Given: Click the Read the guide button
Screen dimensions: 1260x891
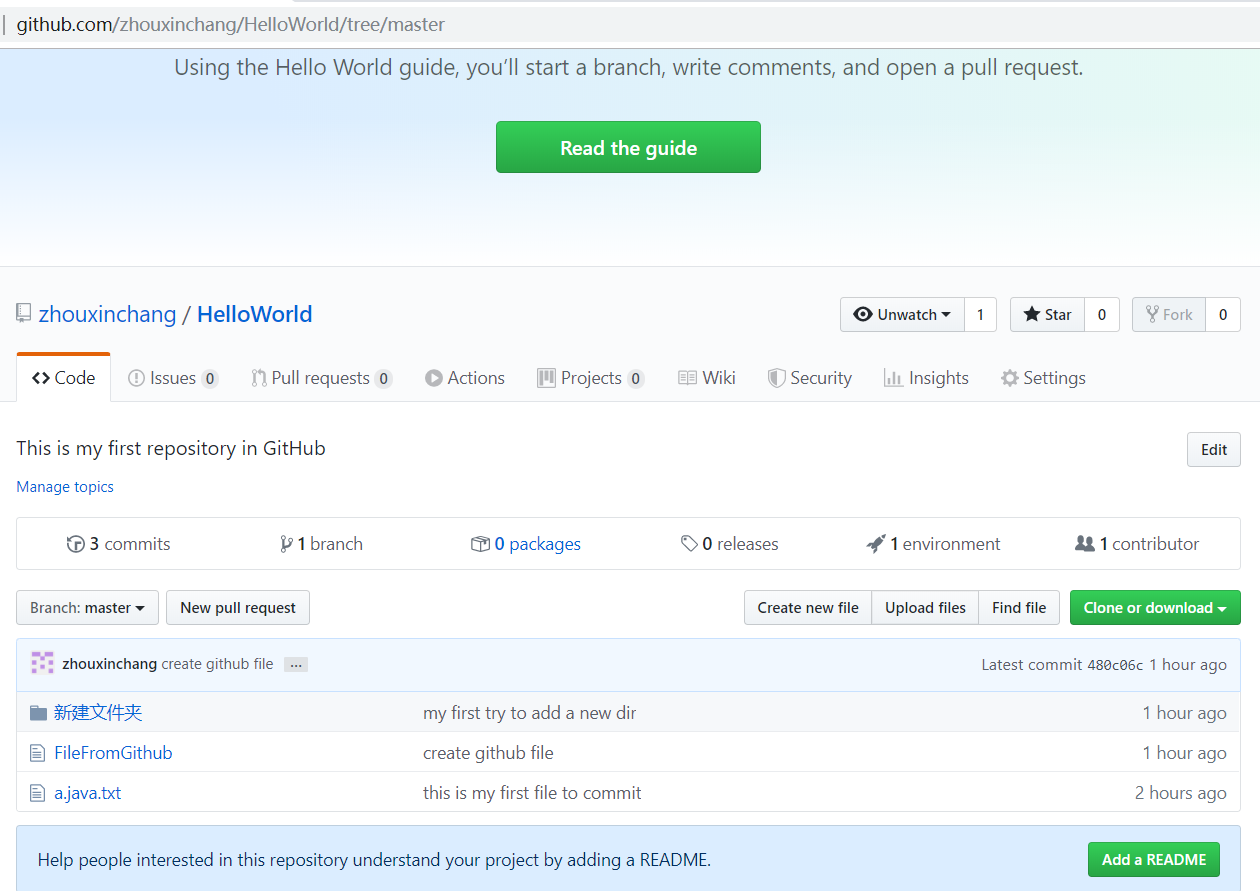Looking at the screenshot, I should coord(628,147).
